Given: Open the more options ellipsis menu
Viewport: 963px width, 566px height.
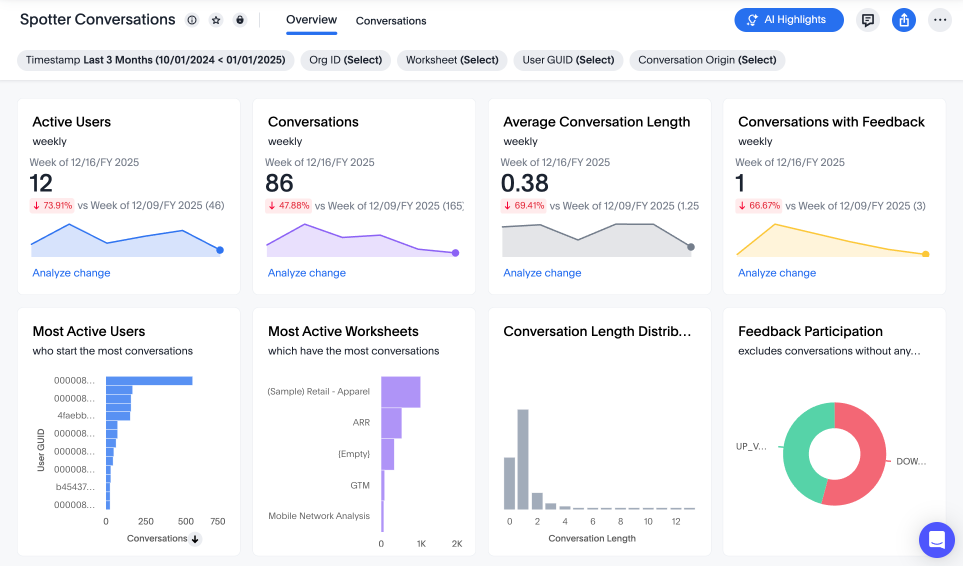Looking at the screenshot, I should click(939, 20).
